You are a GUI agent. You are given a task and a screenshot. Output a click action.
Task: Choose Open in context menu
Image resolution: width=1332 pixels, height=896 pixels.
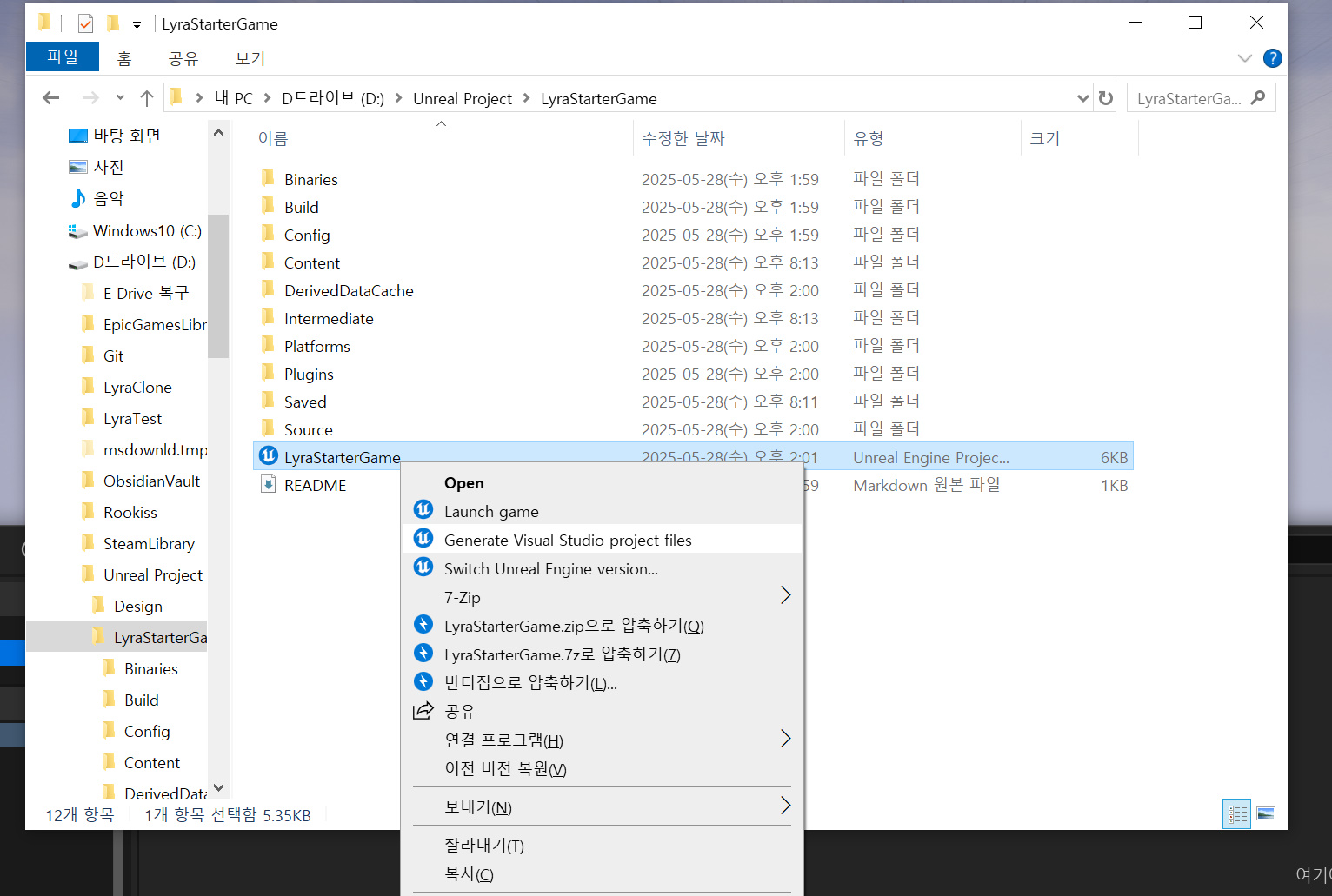602,482
